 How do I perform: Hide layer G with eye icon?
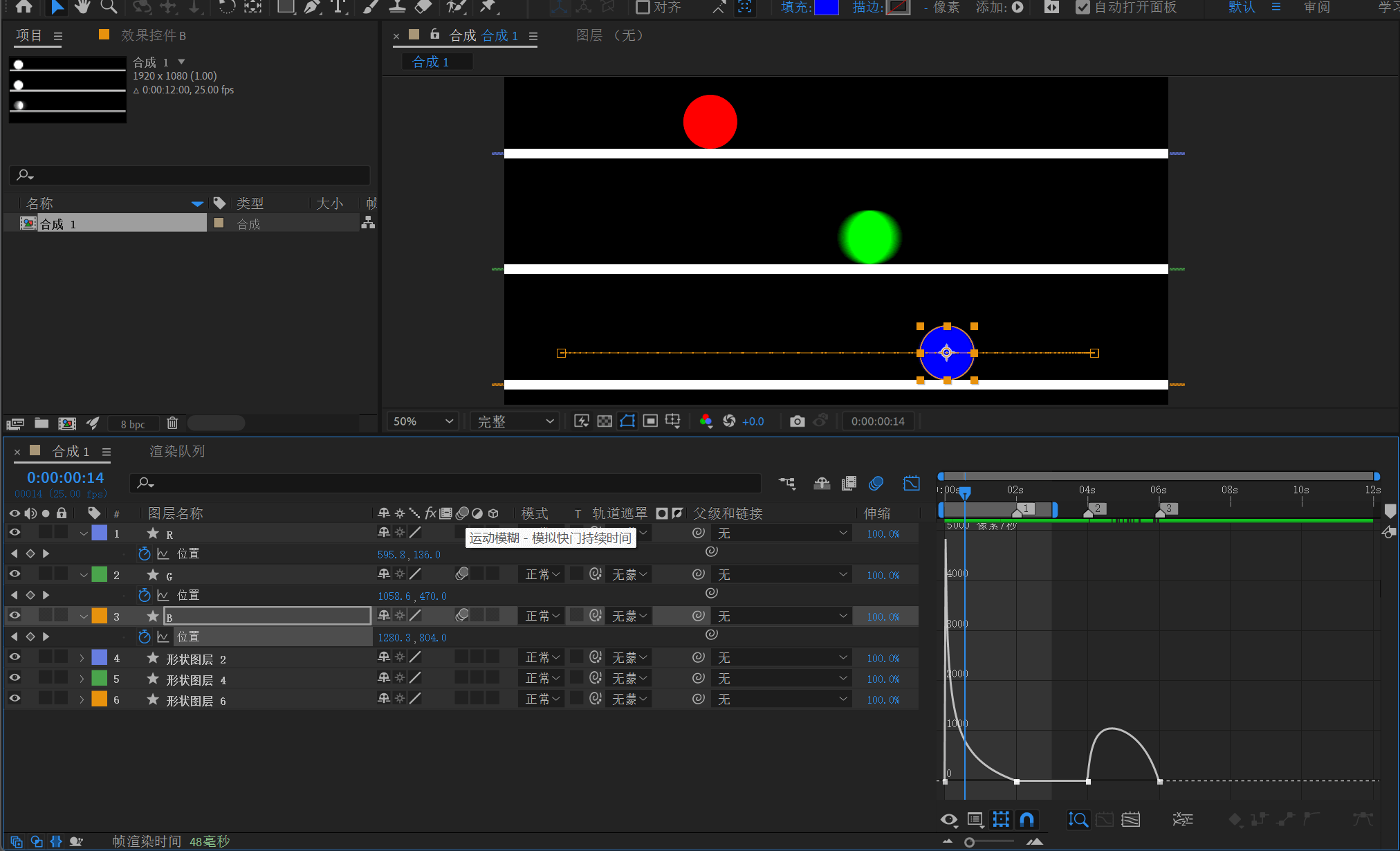point(15,574)
